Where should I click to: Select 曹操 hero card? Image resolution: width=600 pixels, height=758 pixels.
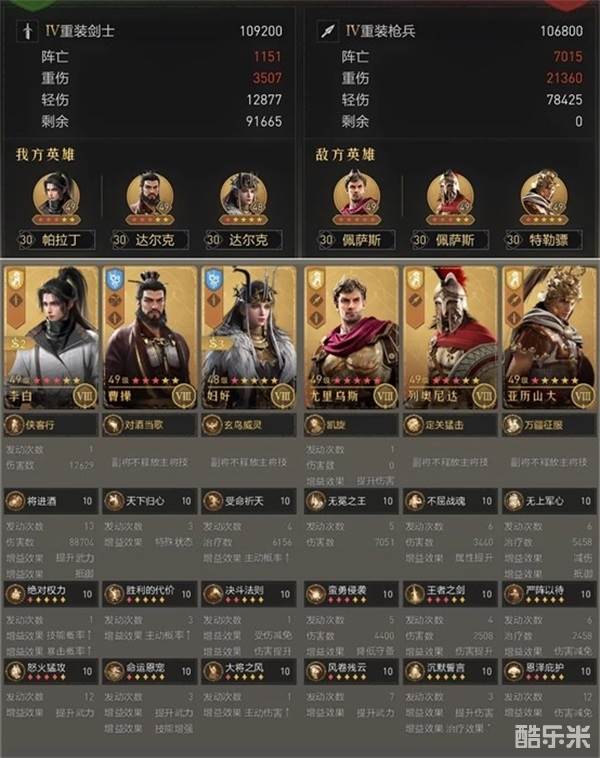pyautogui.click(x=150, y=337)
